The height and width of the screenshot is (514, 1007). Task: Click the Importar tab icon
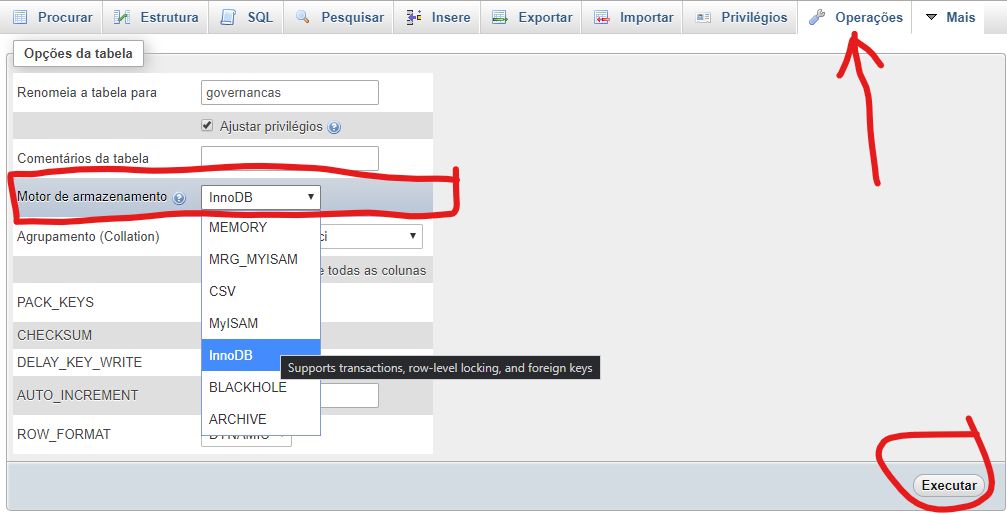(x=602, y=17)
